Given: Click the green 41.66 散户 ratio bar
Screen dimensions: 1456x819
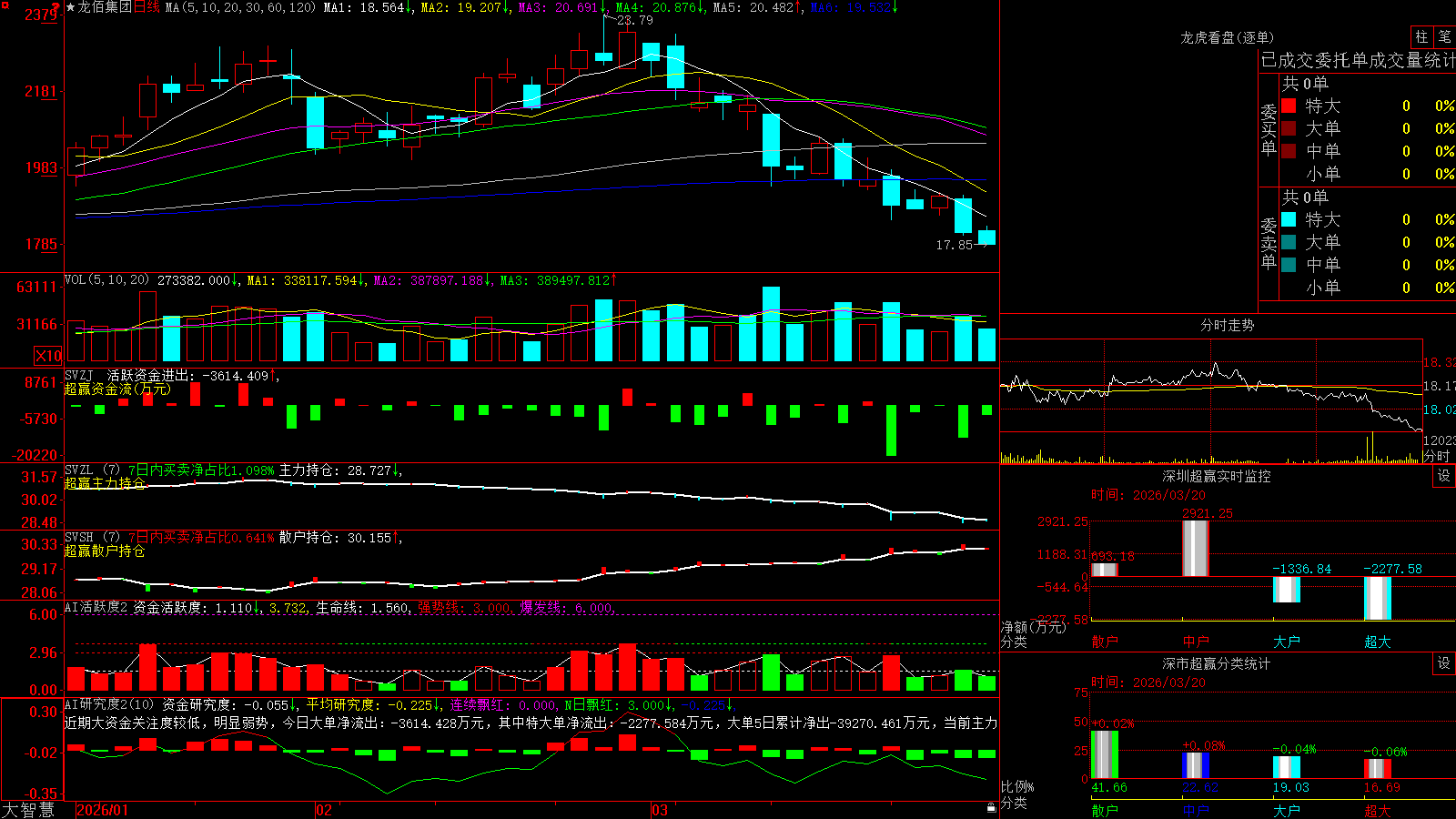Looking at the screenshot, I should (x=1105, y=754).
